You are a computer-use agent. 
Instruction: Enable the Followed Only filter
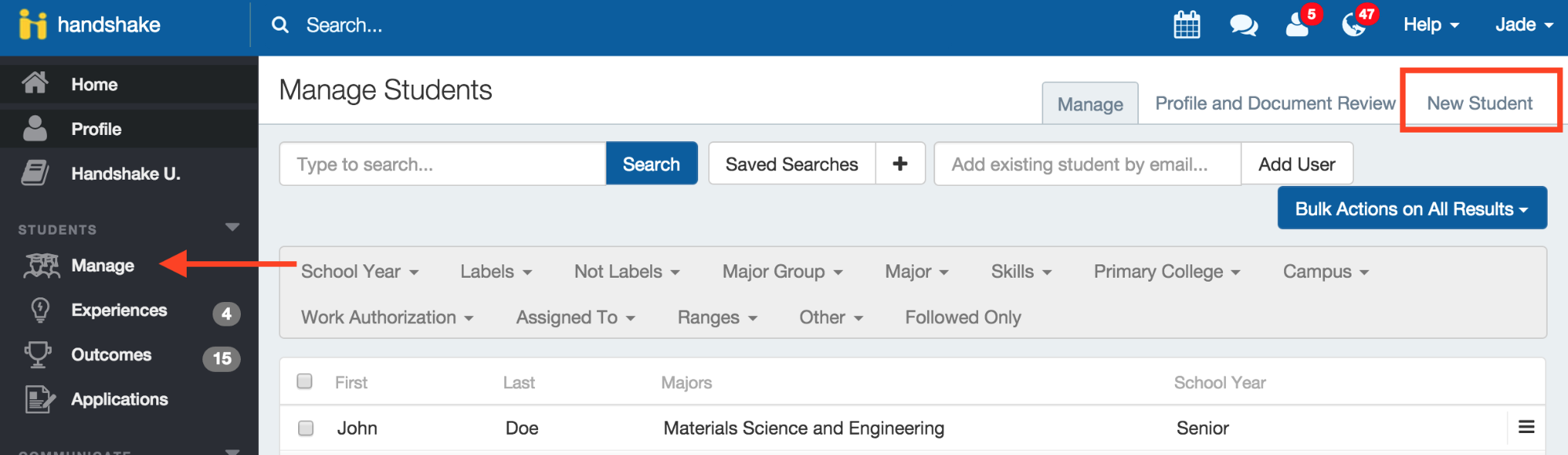(x=962, y=317)
